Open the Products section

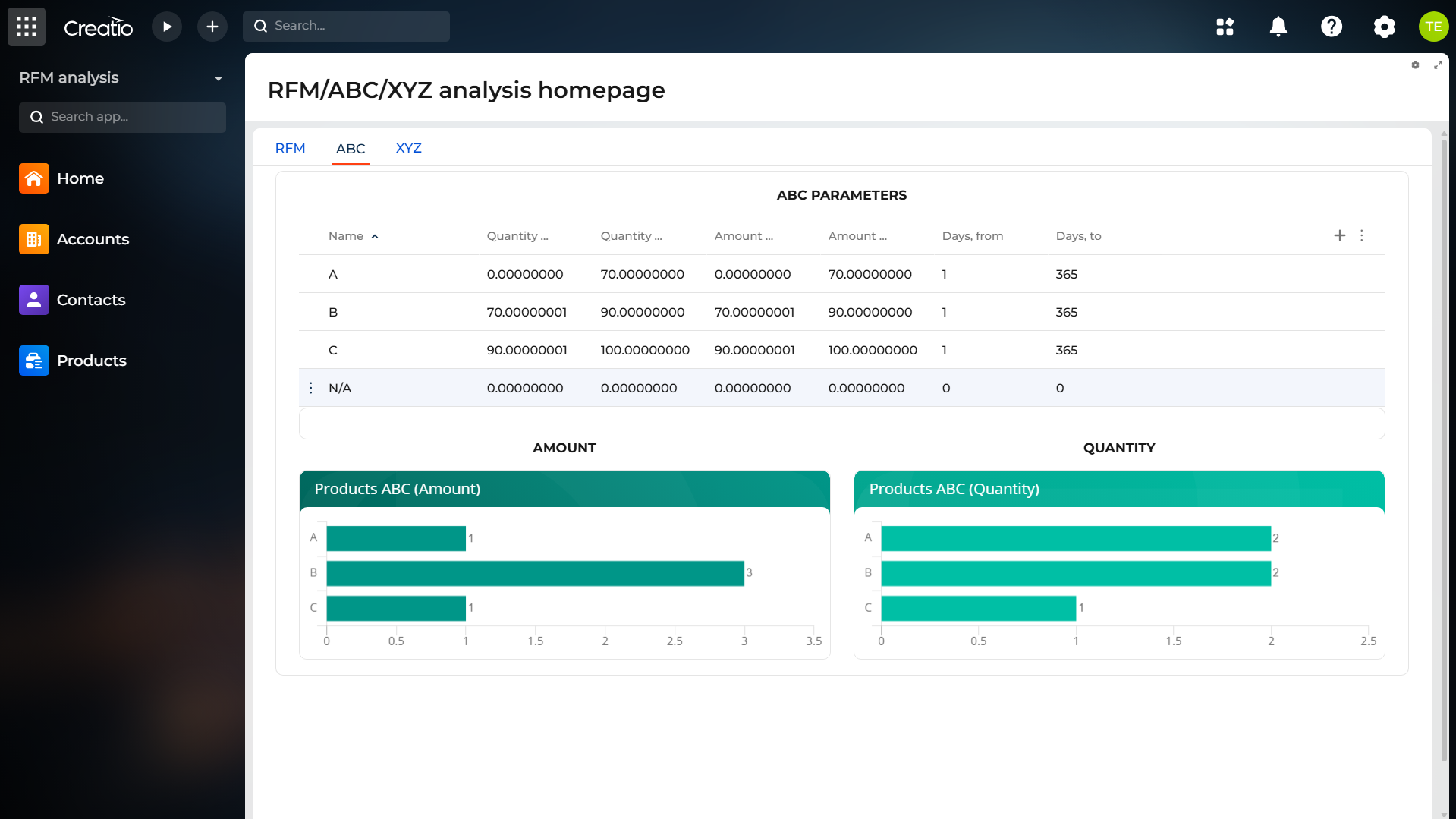click(x=91, y=361)
